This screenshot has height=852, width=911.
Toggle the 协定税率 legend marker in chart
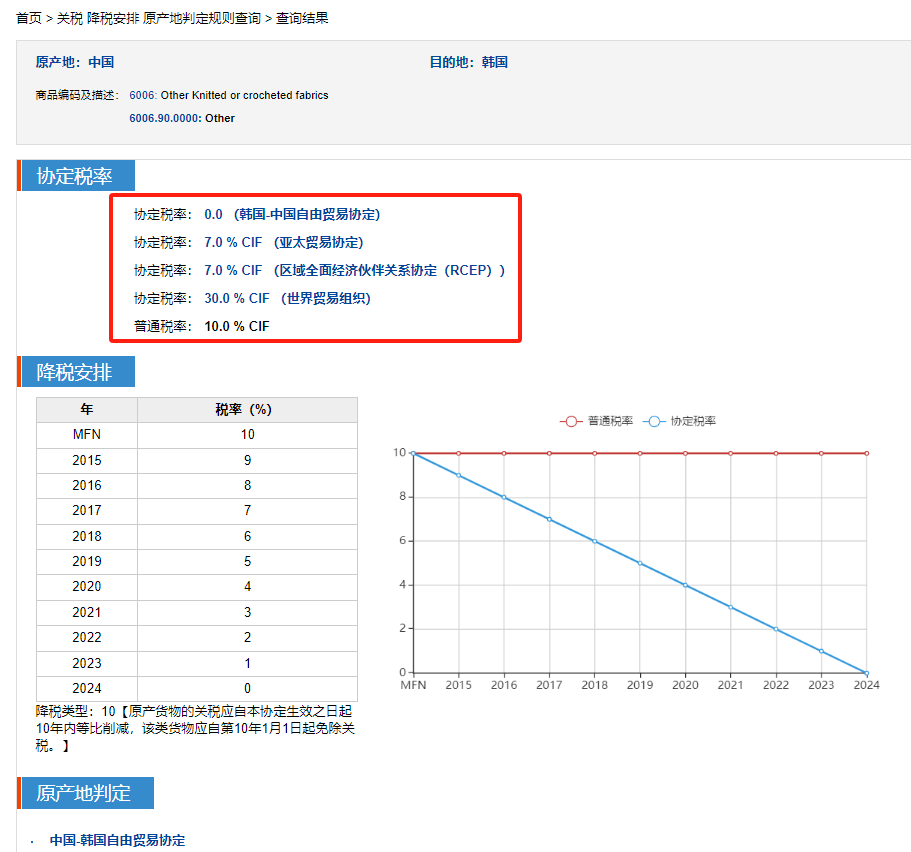pyautogui.click(x=655, y=421)
